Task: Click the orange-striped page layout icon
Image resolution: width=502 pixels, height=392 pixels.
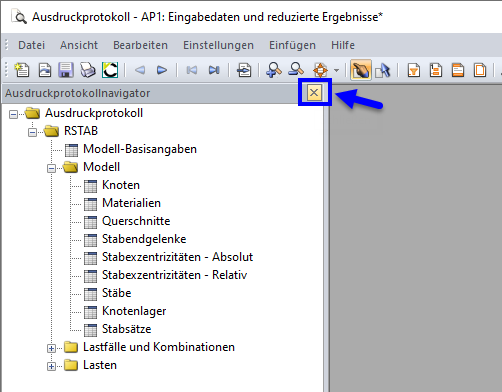Action: (458, 70)
